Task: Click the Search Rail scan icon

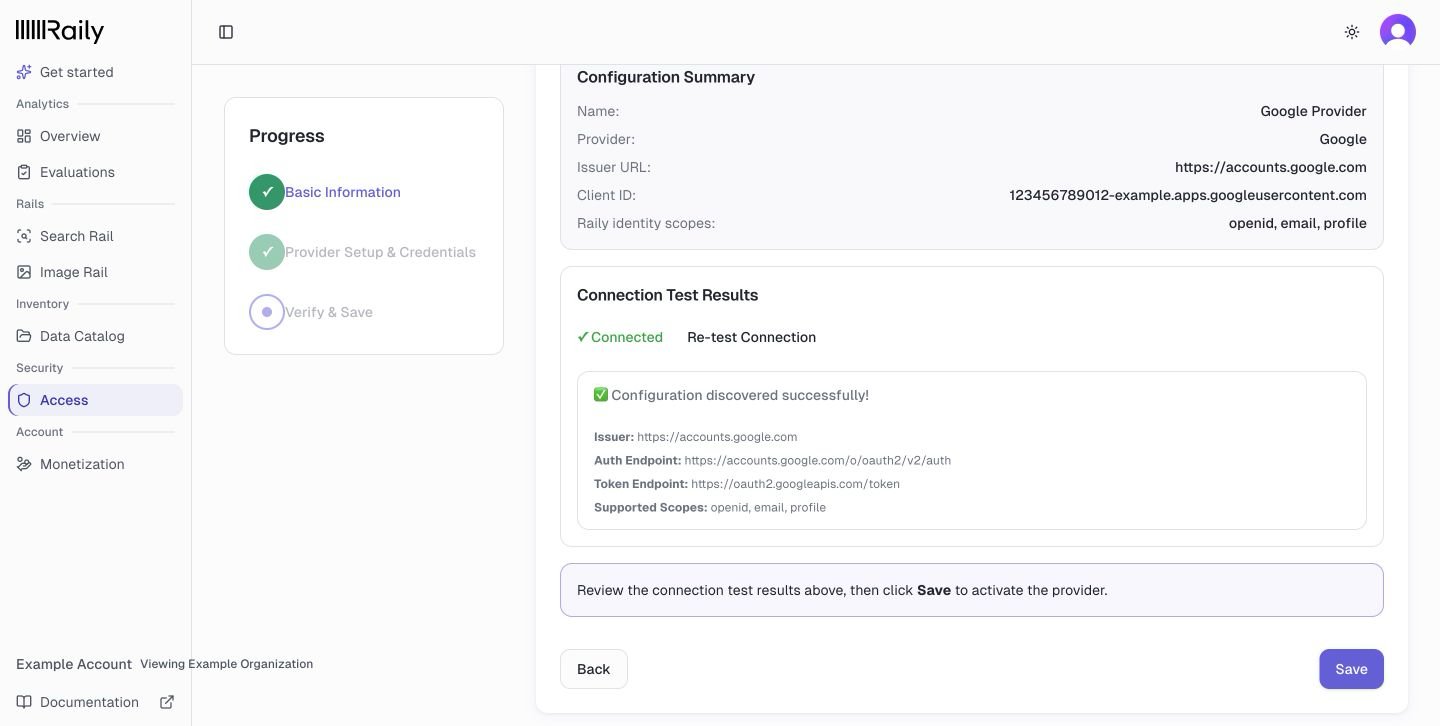Action: (x=24, y=236)
